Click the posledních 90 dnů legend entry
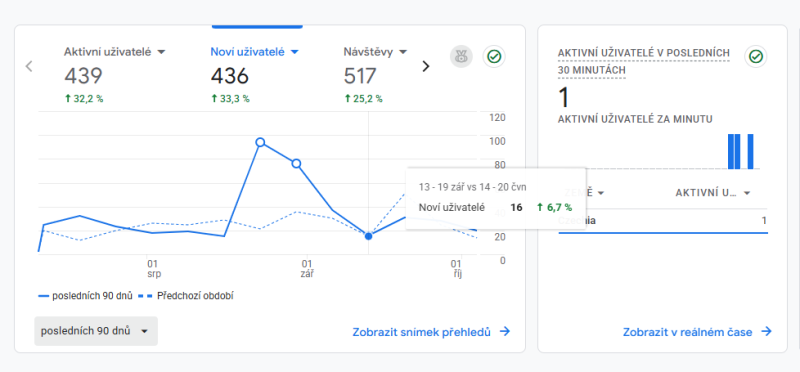This screenshot has height=372, width=800. coord(86,295)
